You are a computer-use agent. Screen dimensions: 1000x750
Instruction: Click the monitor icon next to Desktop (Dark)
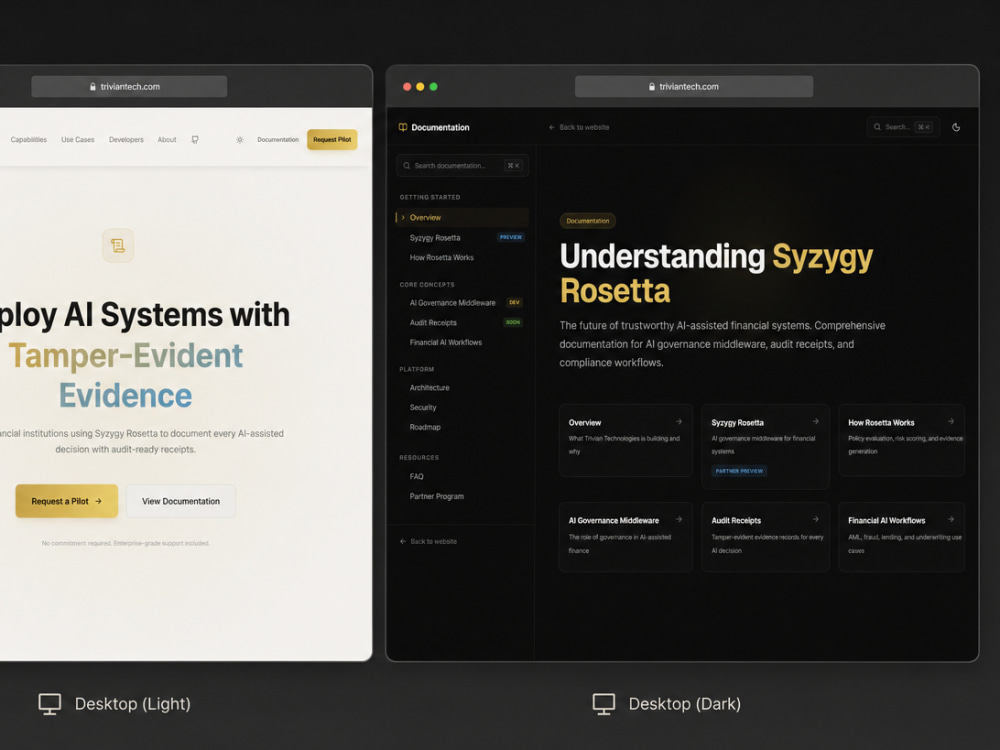pyautogui.click(x=603, y=704)
